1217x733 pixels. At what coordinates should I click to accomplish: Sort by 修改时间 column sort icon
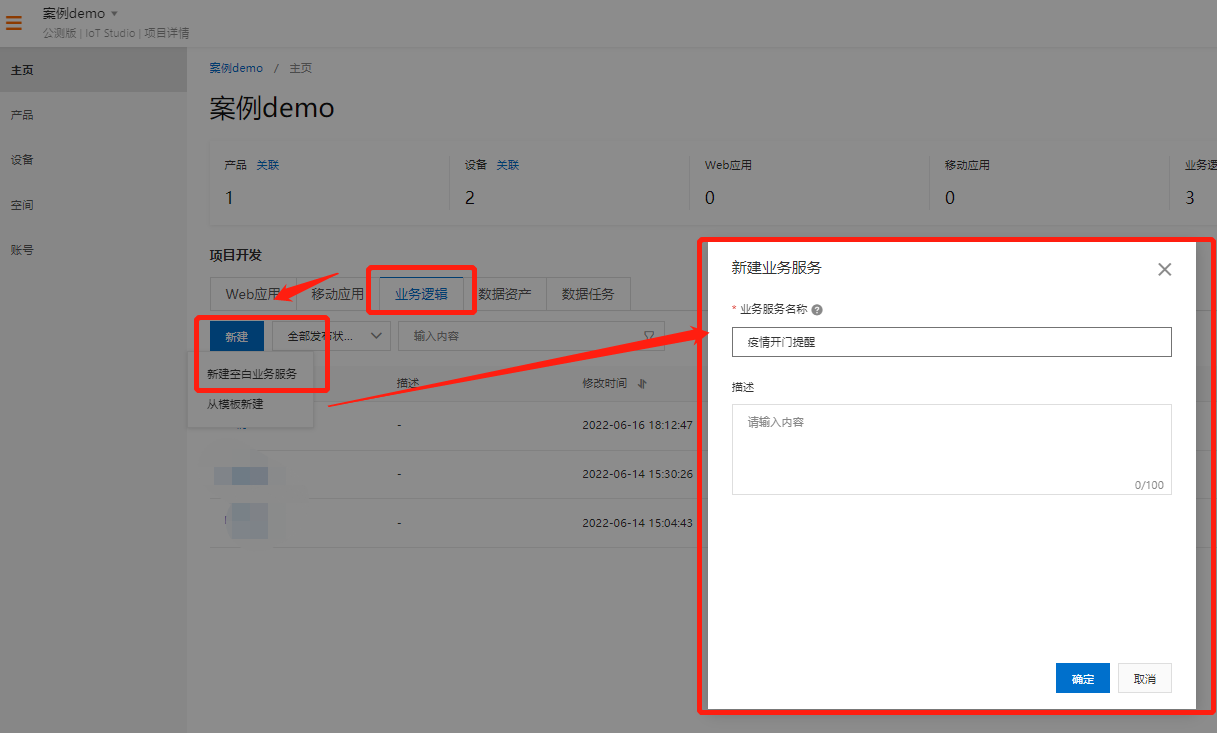642,383
